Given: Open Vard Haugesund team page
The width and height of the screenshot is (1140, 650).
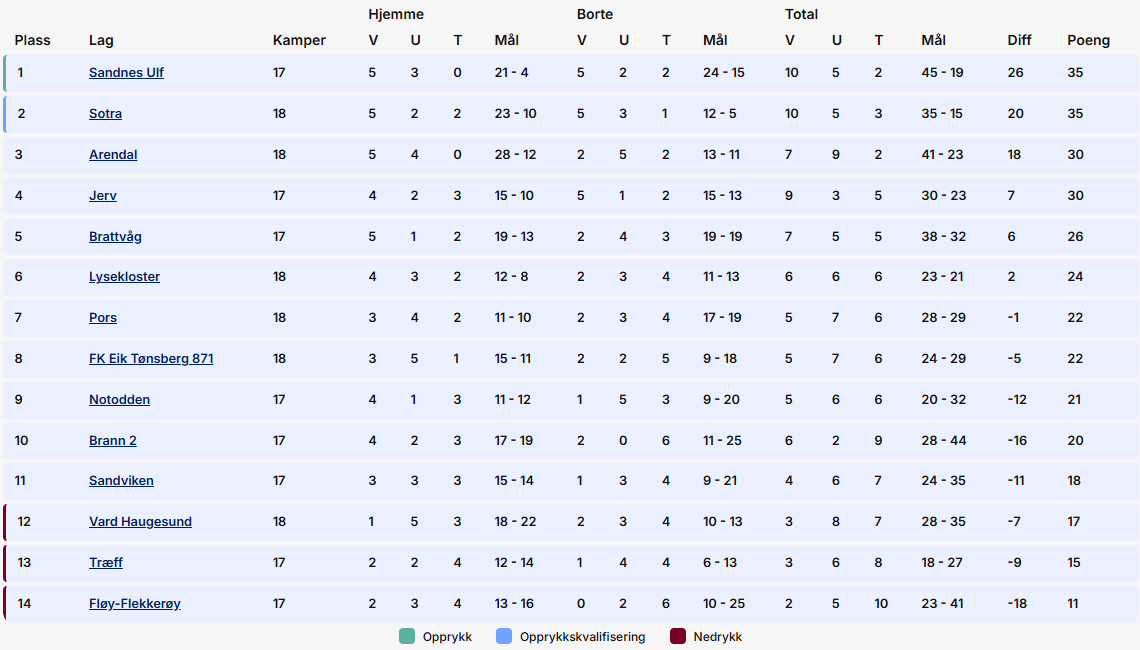Looking at the screenshot, I should click(140, 522).
